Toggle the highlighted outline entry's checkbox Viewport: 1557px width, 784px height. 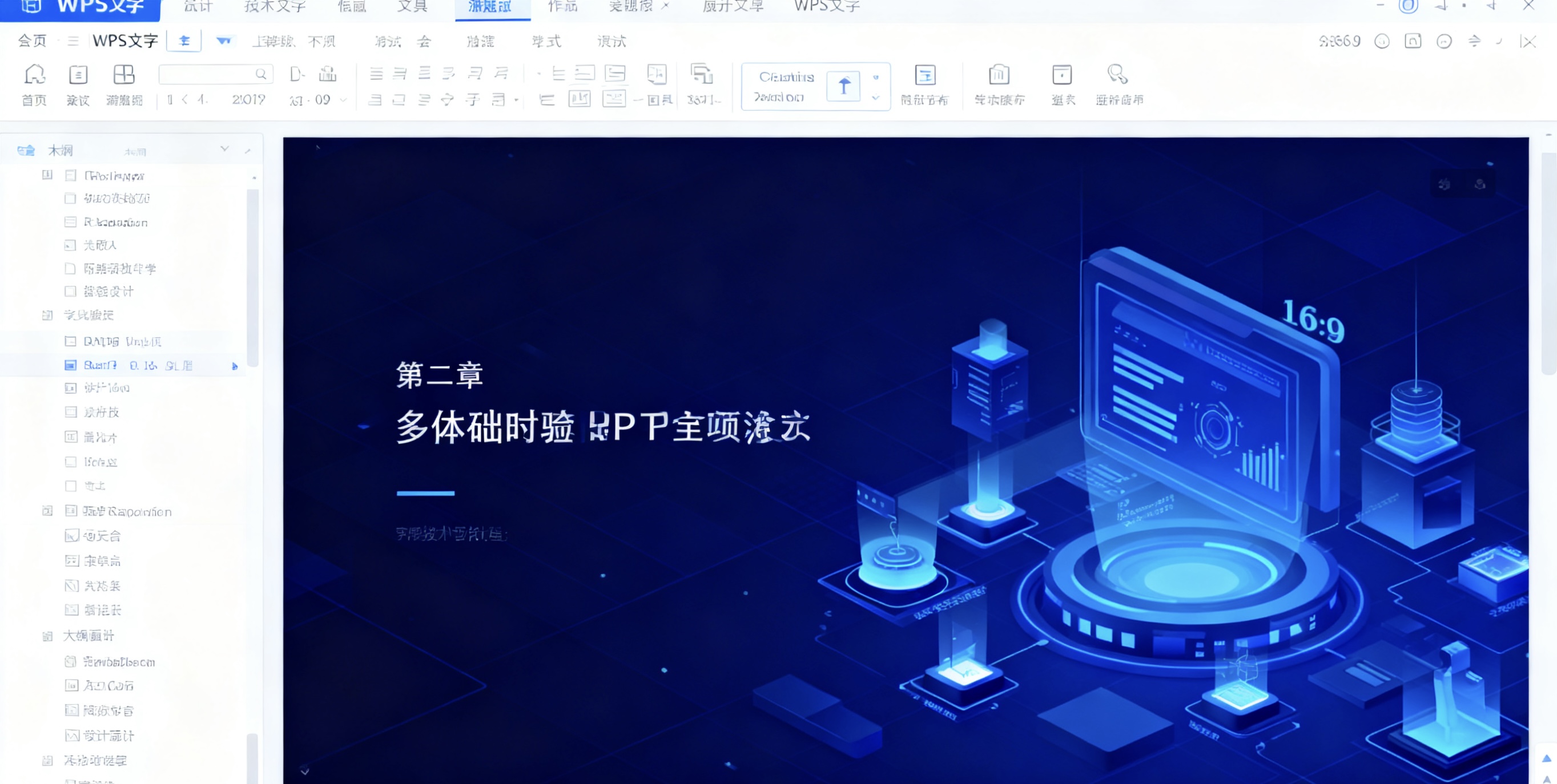[x=70, y=365]
